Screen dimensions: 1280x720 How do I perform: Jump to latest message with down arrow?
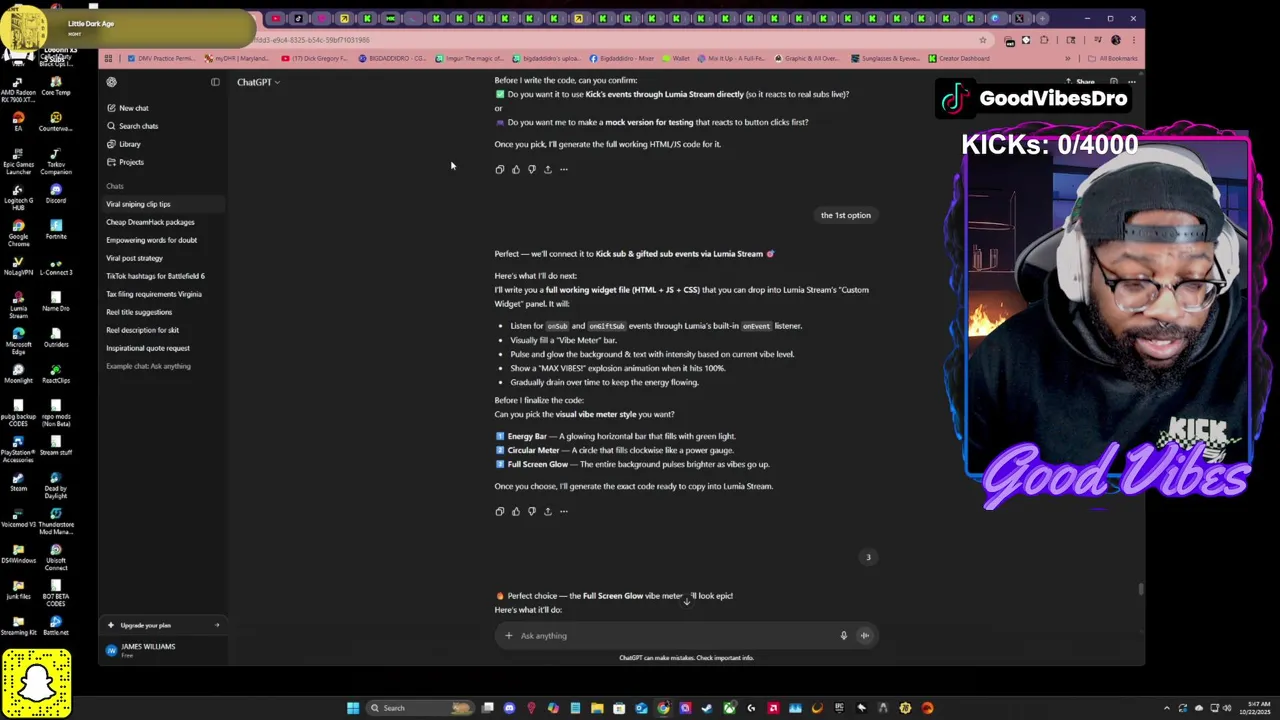[686, 601]
